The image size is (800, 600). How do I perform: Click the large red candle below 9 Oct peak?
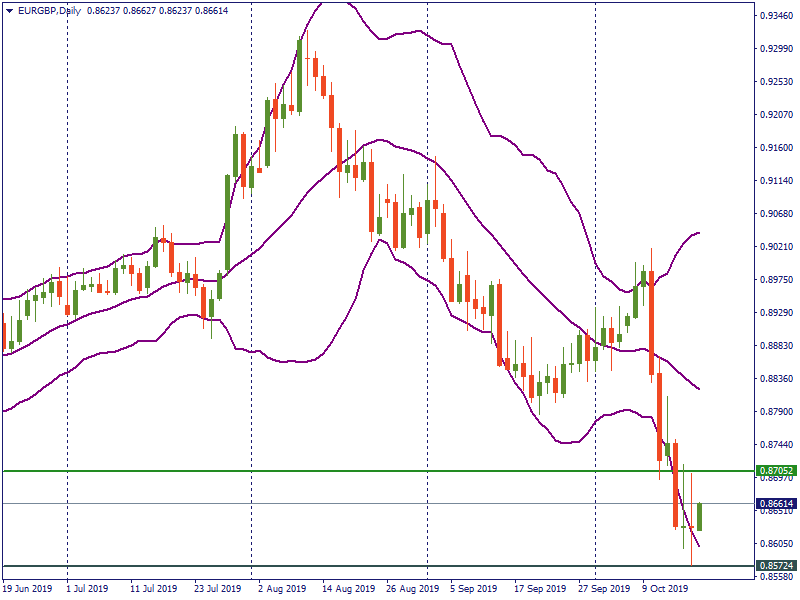tap(652, 322)
